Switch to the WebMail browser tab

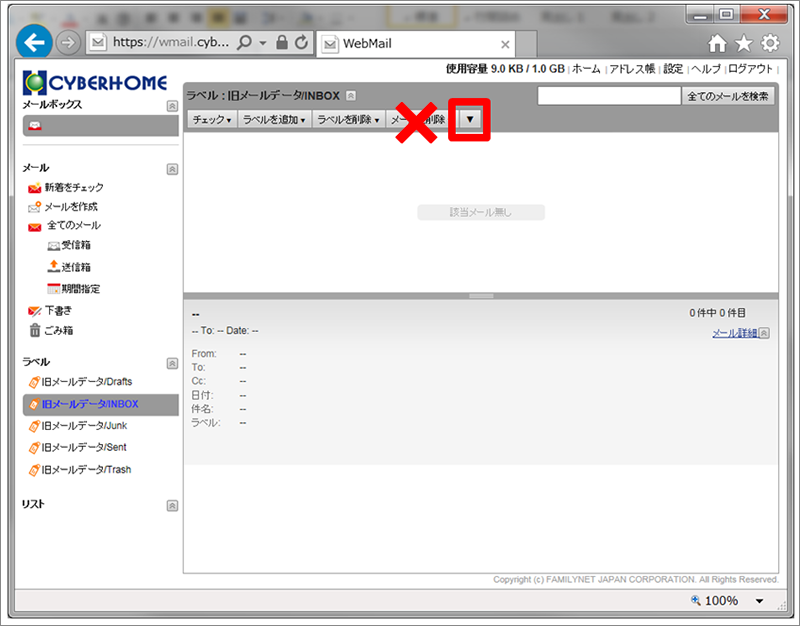[x=410, y=45]
